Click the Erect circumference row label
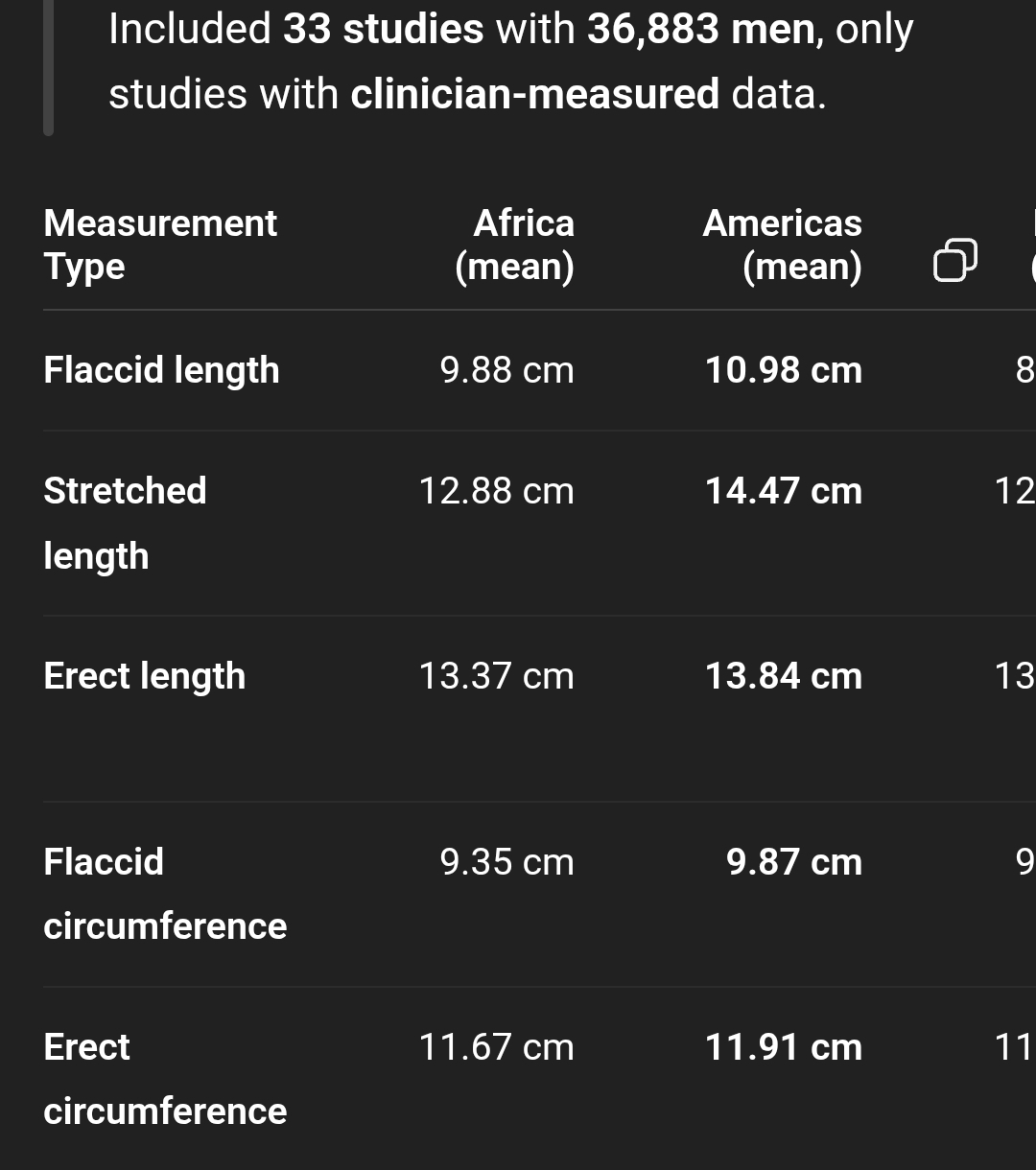Screen dimensions: 1036x1170 [x=165, y=1079]
